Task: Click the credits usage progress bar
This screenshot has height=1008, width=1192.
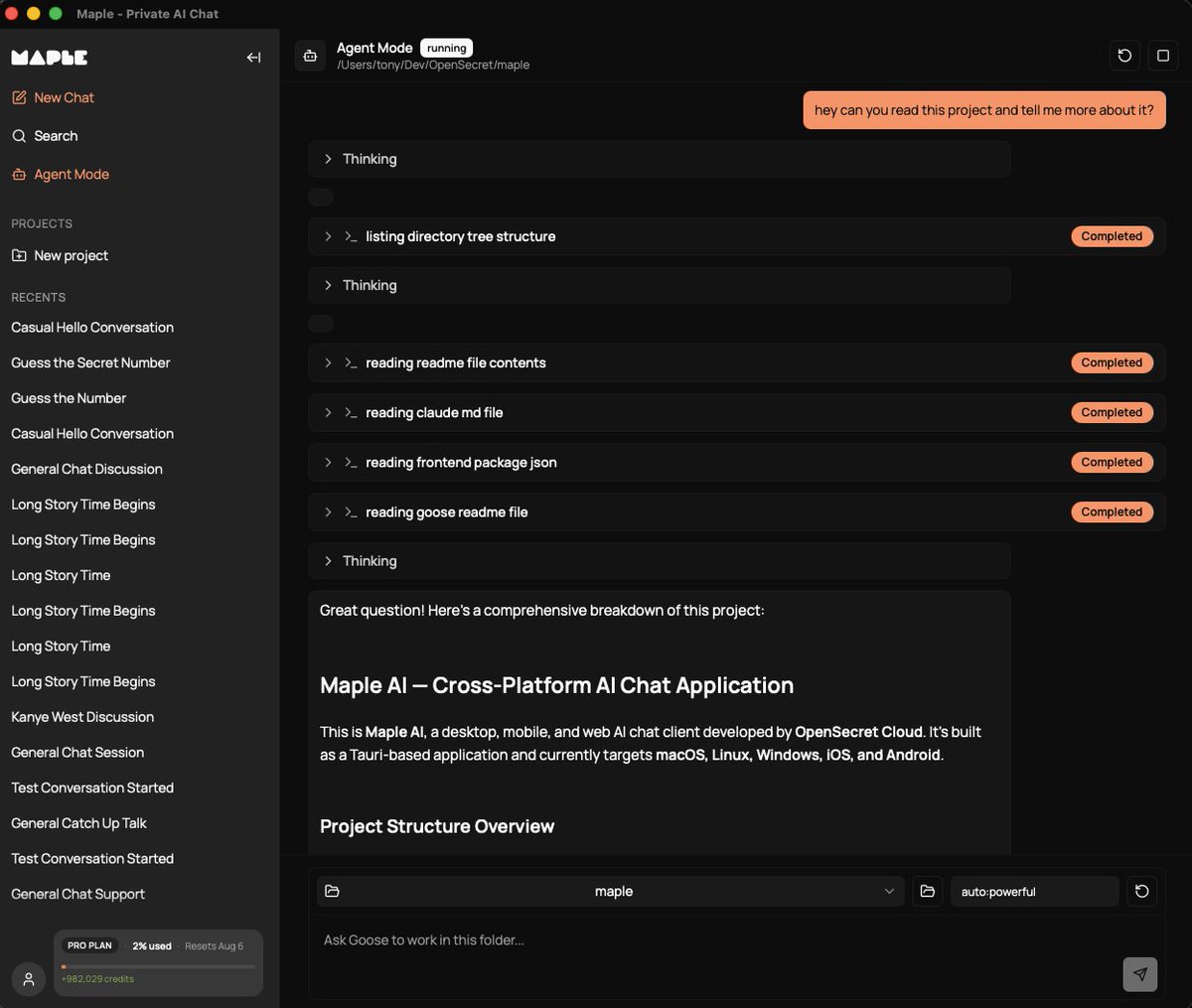Action: [x=158, y=966]
